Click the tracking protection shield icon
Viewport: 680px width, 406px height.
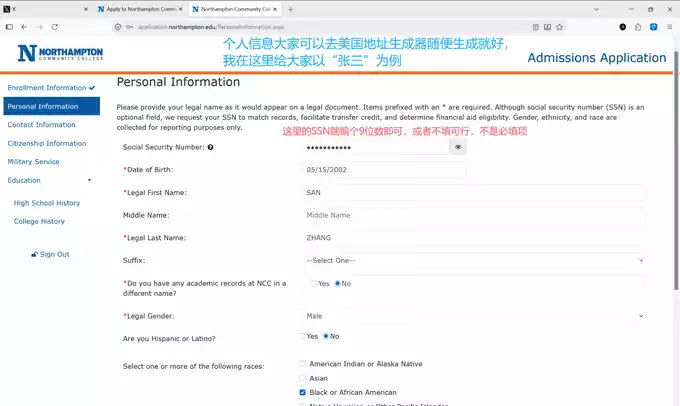tap(118, 27)
